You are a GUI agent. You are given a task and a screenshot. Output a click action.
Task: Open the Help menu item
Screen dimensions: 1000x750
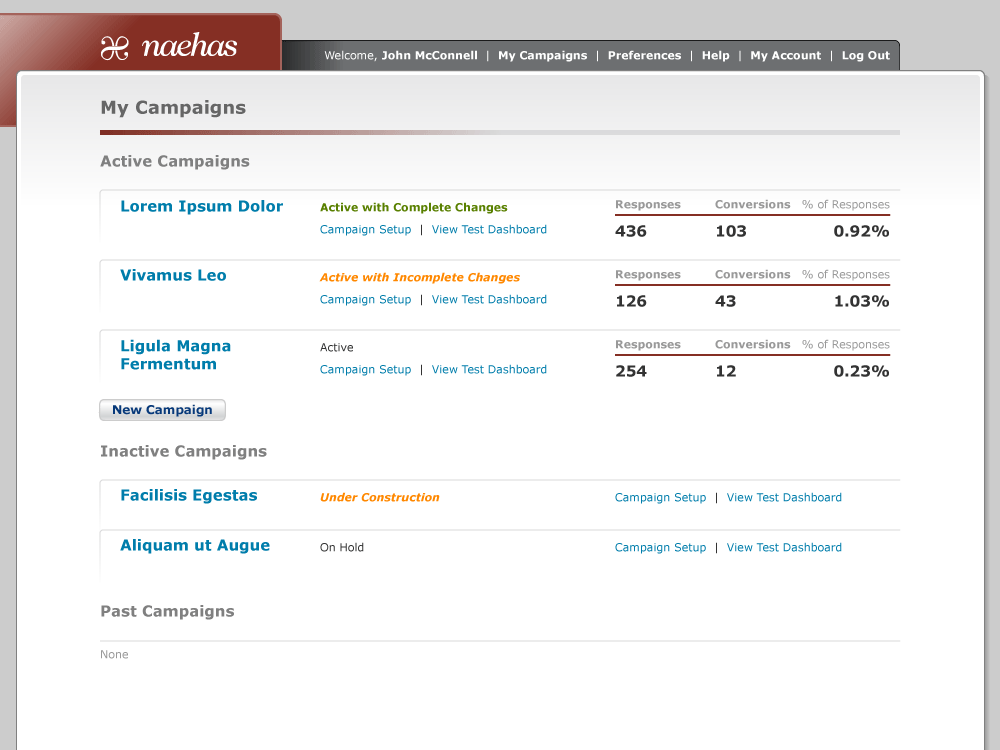click(x=715, y=56)
